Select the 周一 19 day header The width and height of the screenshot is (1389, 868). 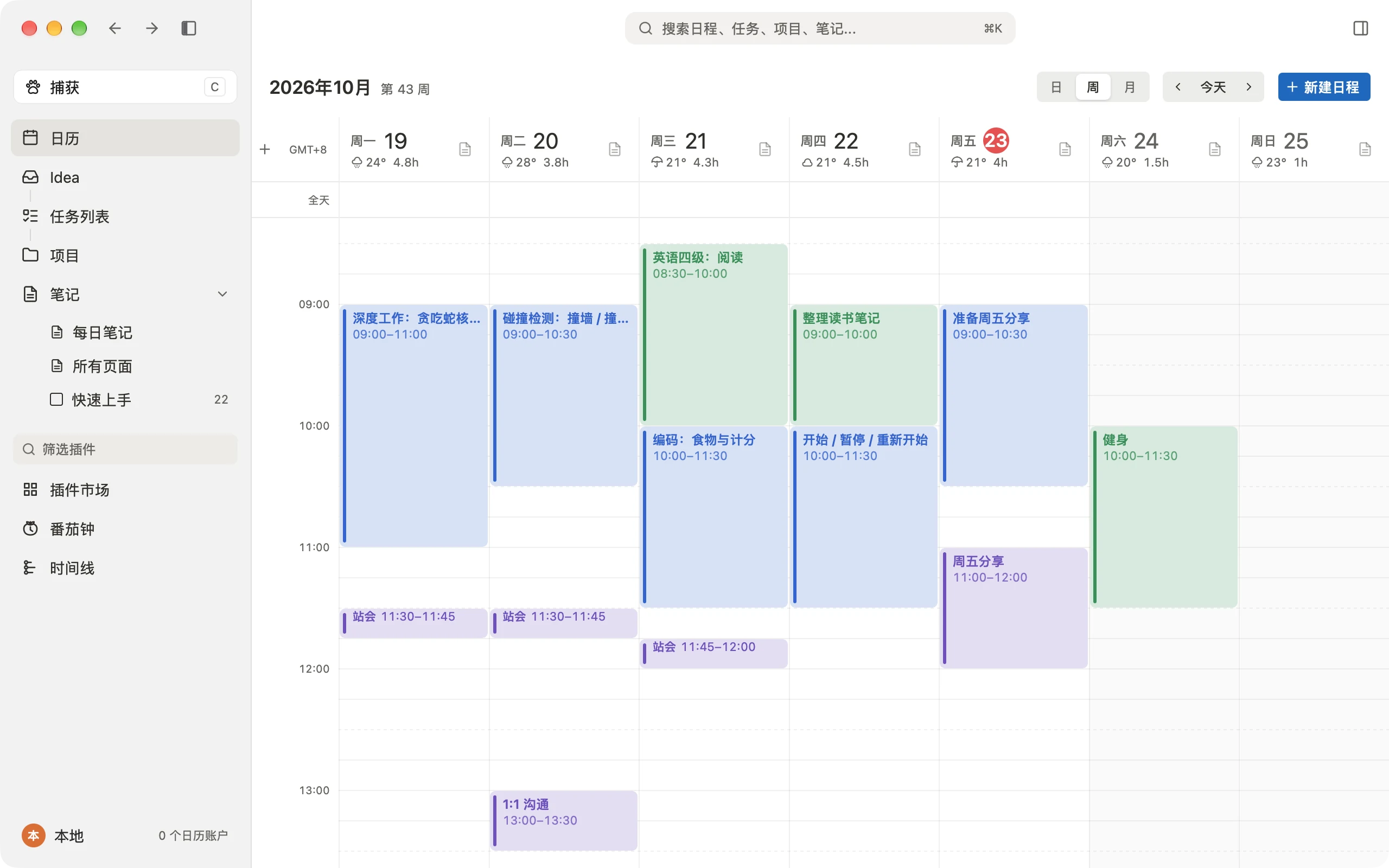[x=378, y=141]
